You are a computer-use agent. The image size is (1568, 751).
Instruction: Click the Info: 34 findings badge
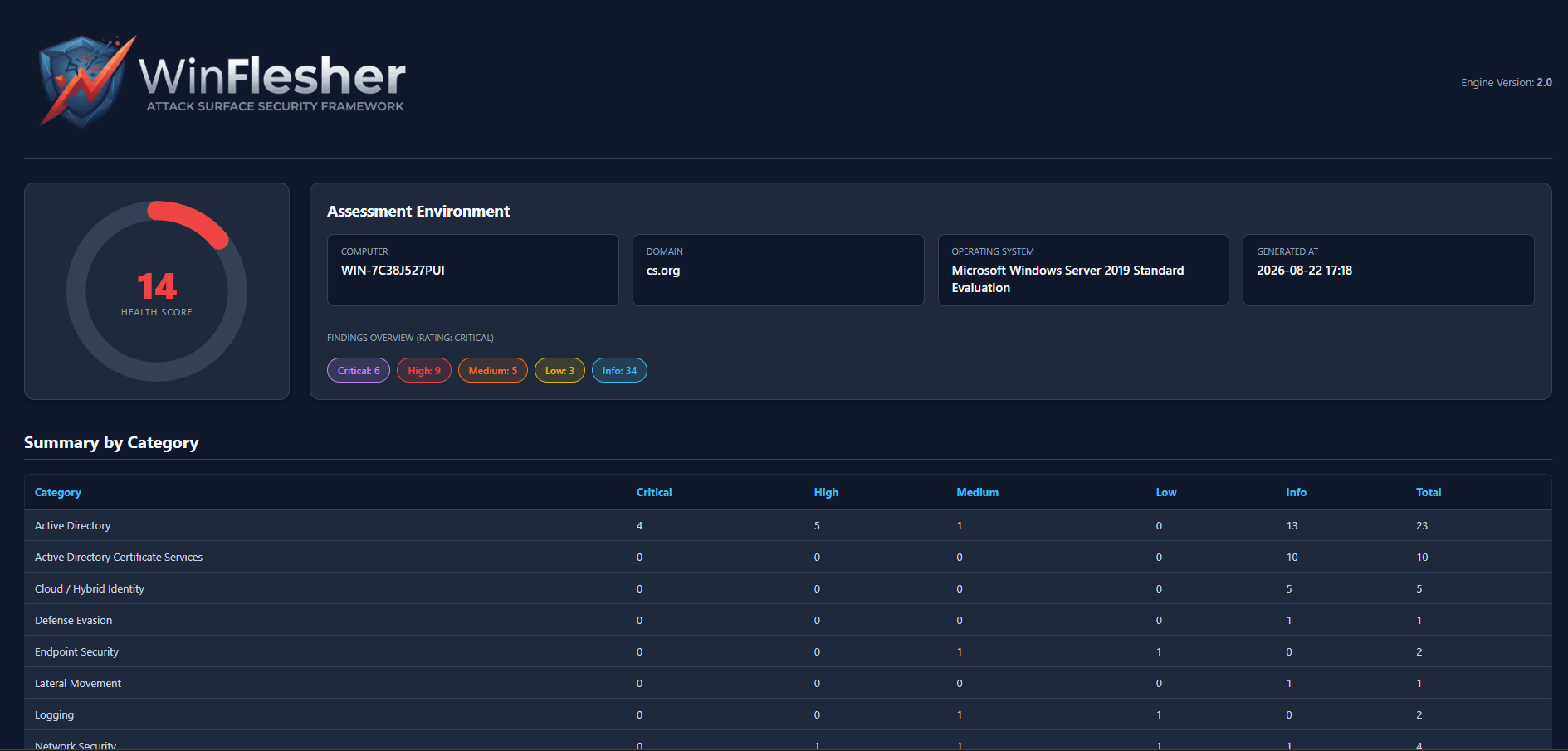point(619,370)
